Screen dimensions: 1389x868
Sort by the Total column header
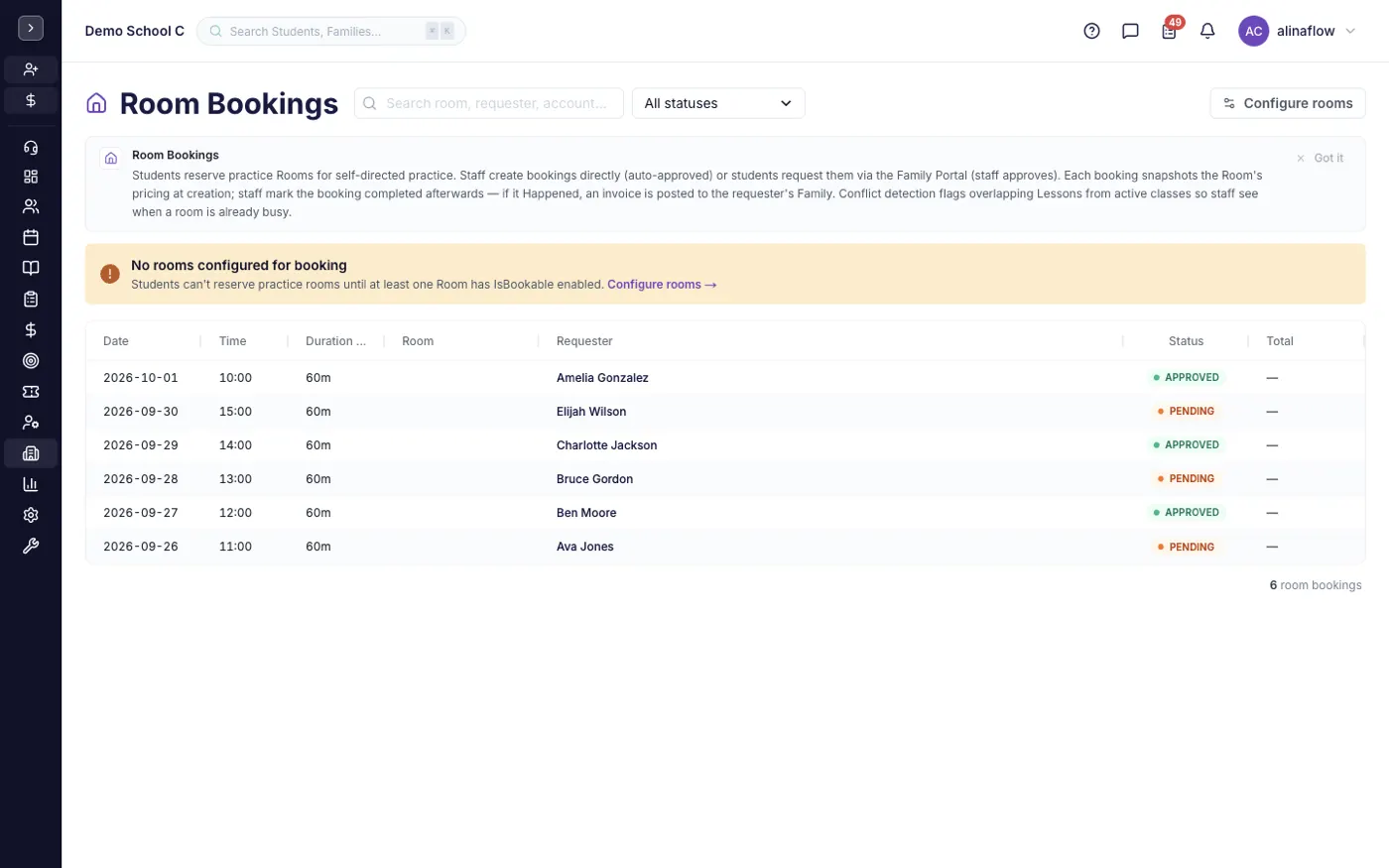click(x=1280, y=340)
